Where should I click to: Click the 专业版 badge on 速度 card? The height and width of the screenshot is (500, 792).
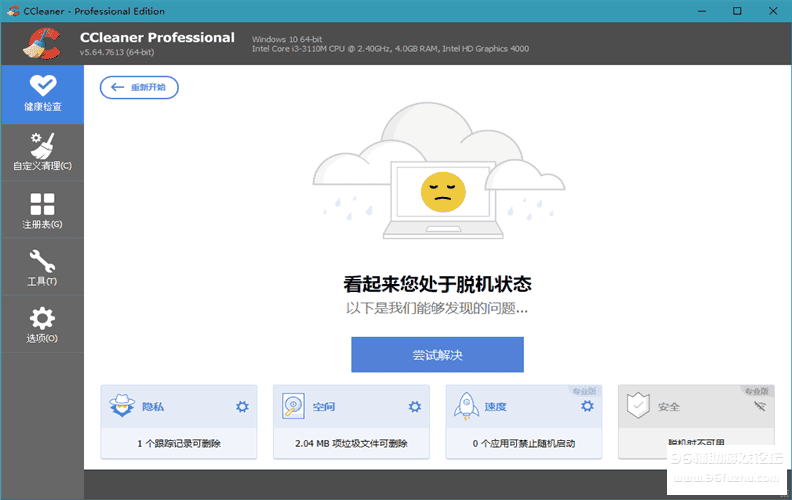[584, 391]
